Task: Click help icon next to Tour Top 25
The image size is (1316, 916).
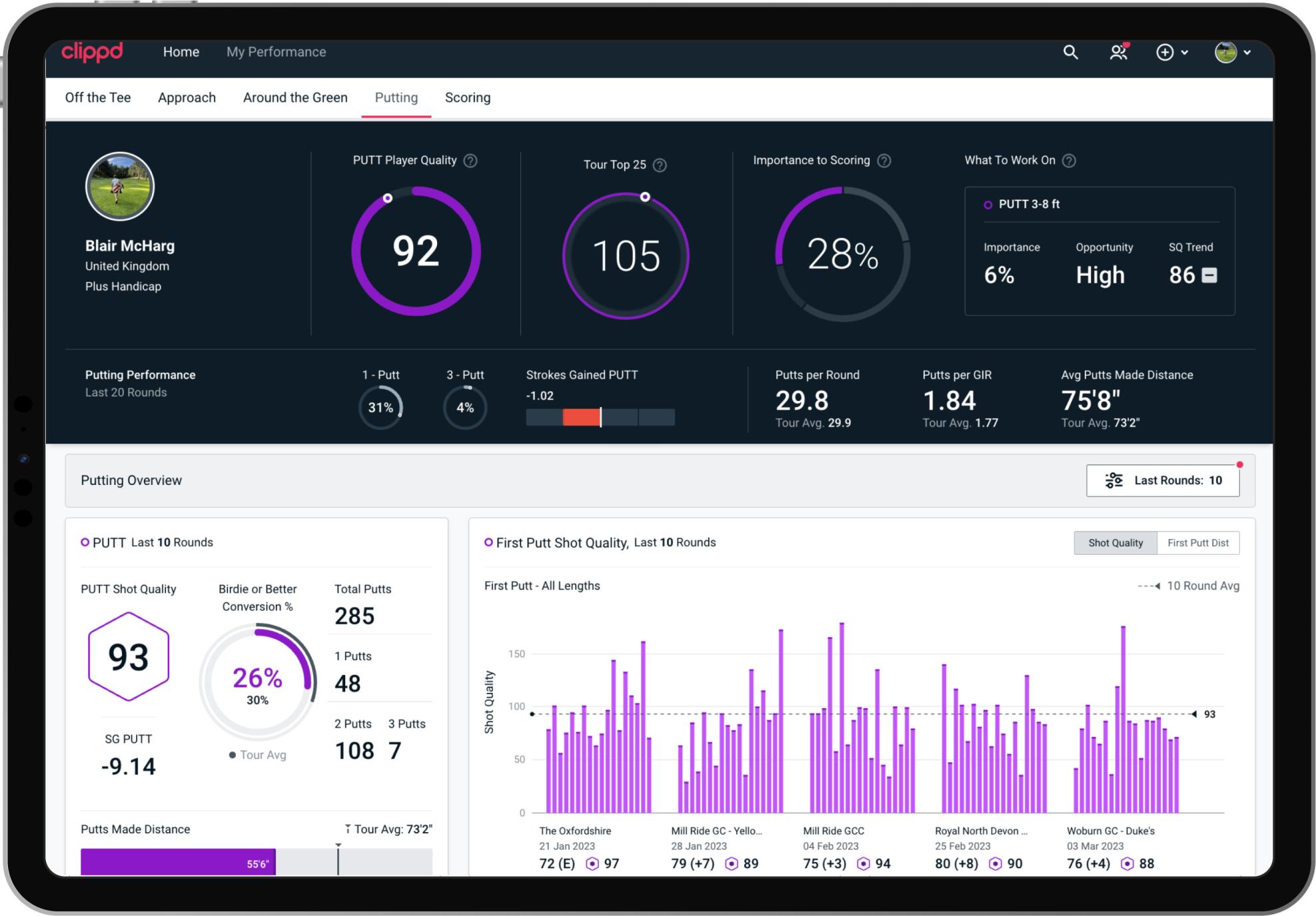Action: pos(660,165)
